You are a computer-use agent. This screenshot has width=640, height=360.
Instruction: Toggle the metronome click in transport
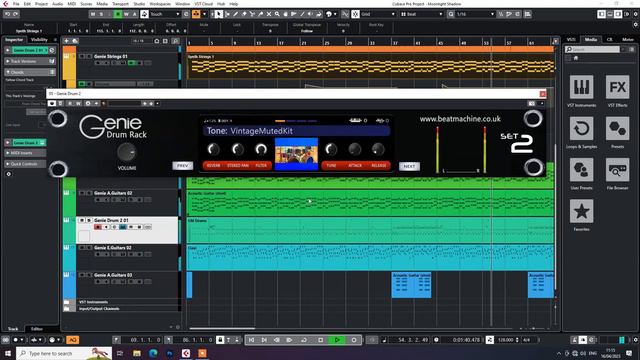pos(574,340)
